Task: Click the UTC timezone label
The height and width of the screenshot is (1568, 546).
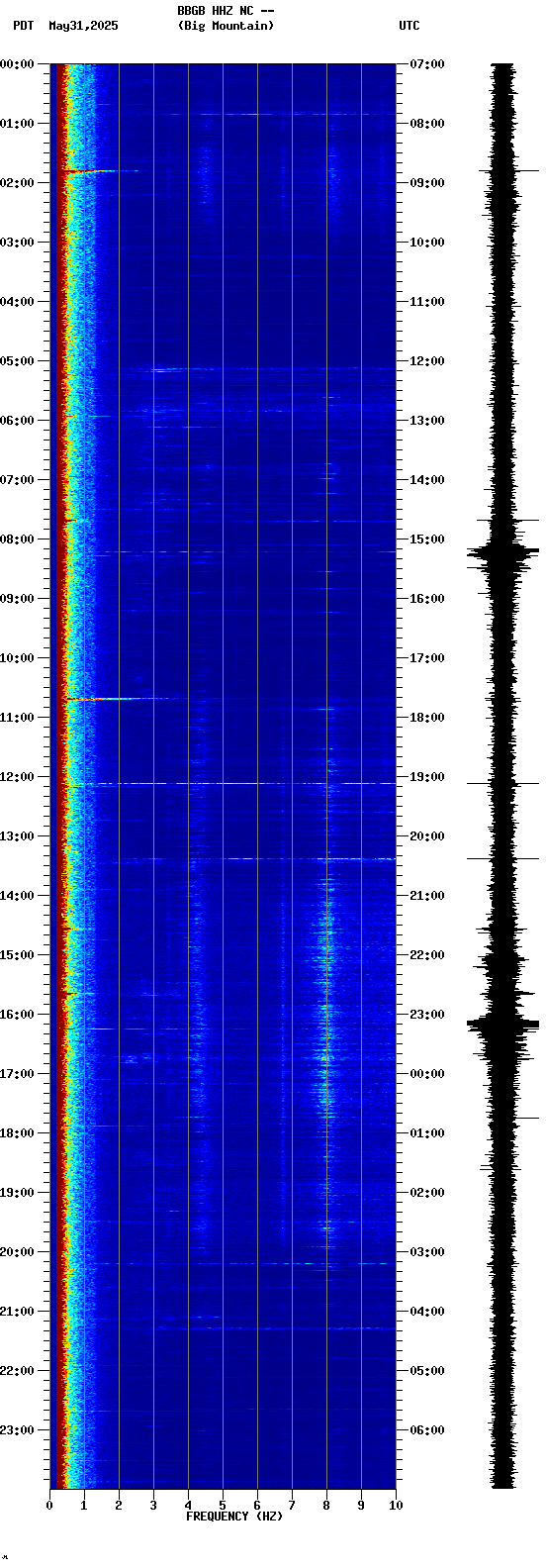Action: click(409, 26)
